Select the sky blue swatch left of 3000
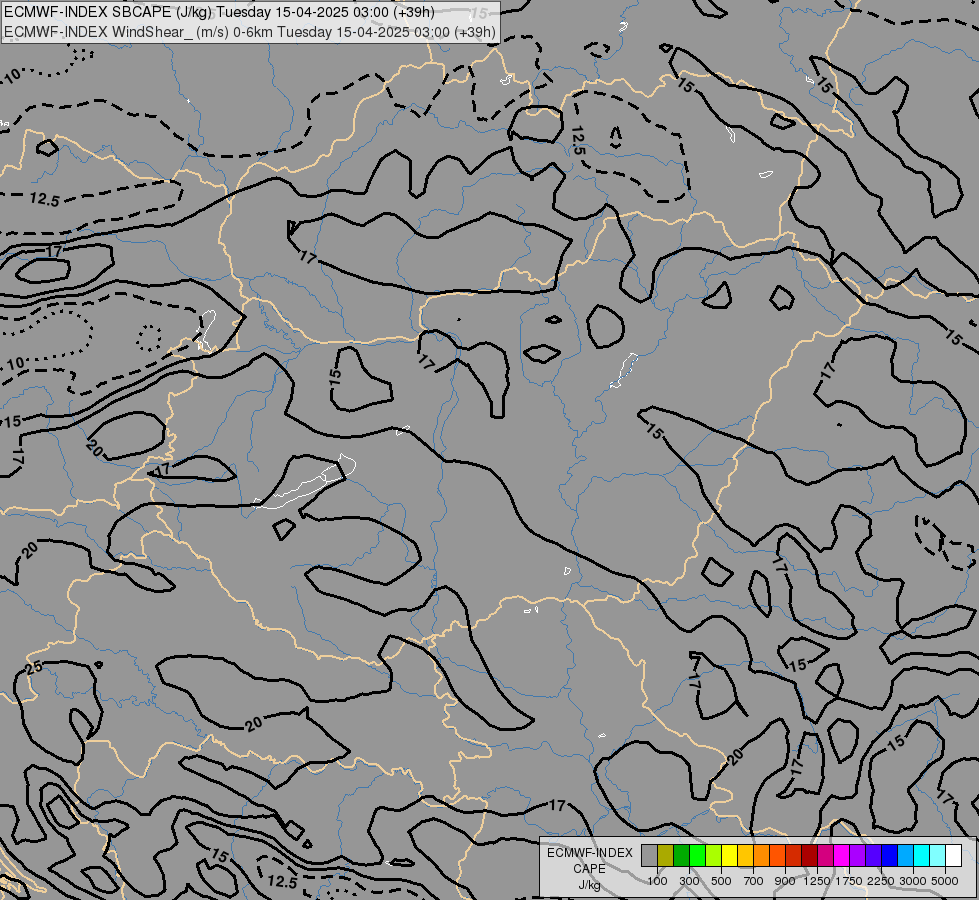This screenshot has width=979, height=900. [x=906, y=856]
